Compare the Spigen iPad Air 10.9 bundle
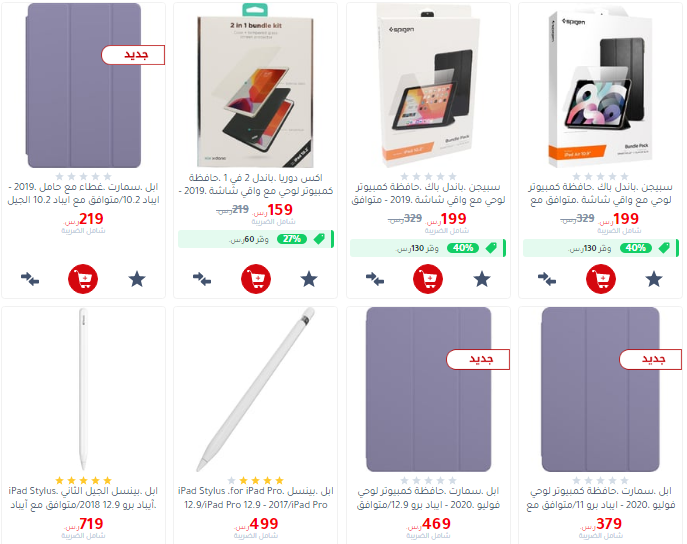Screen dimensions: 687x544 547,279
